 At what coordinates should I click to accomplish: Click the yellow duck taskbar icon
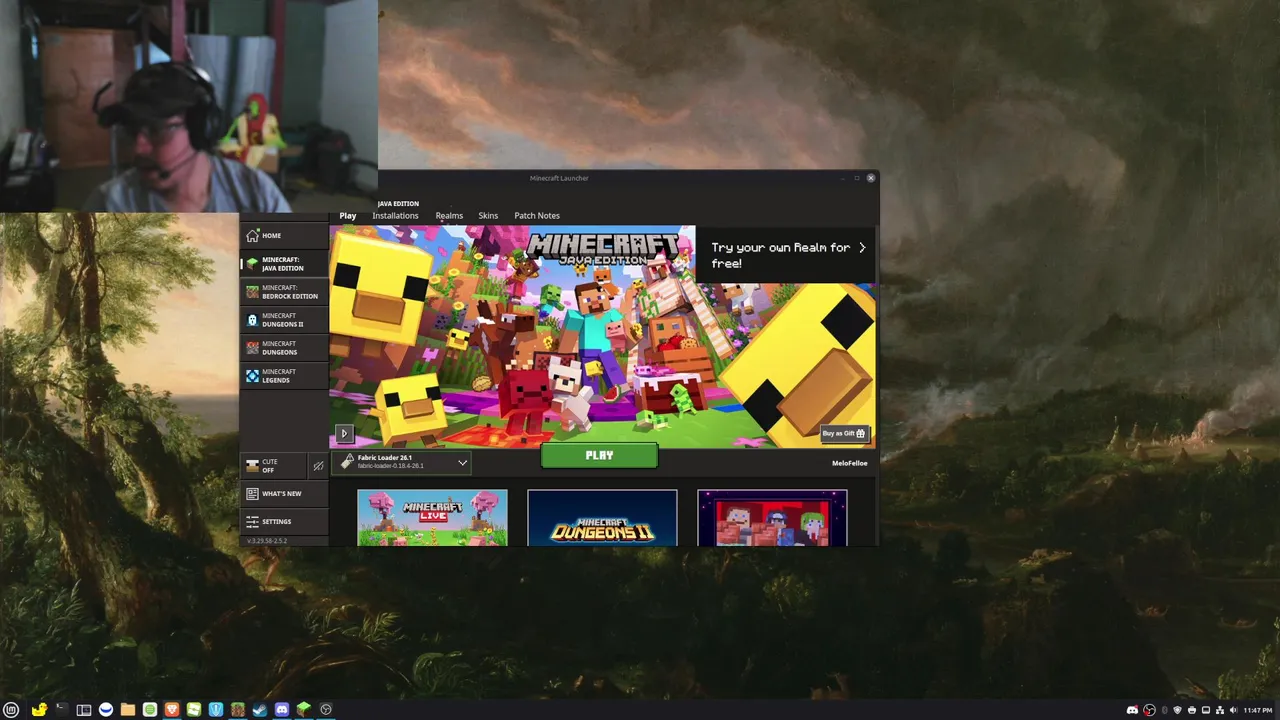40,710
